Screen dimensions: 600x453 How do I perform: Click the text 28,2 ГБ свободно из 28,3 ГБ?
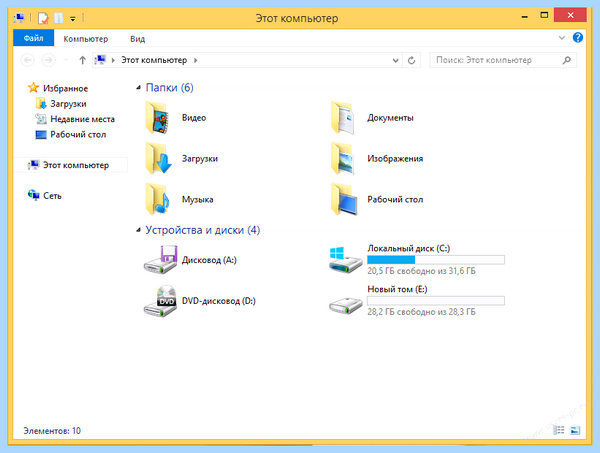click(x=421, y=312)
